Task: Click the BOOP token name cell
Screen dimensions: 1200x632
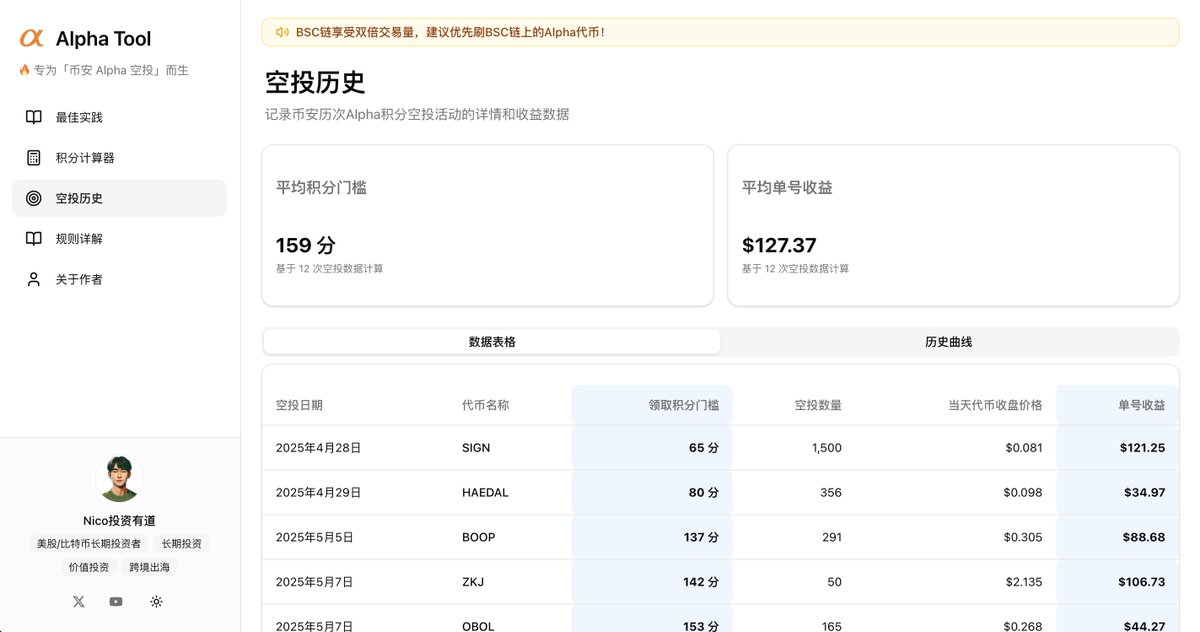Action: tap(478, 537)
